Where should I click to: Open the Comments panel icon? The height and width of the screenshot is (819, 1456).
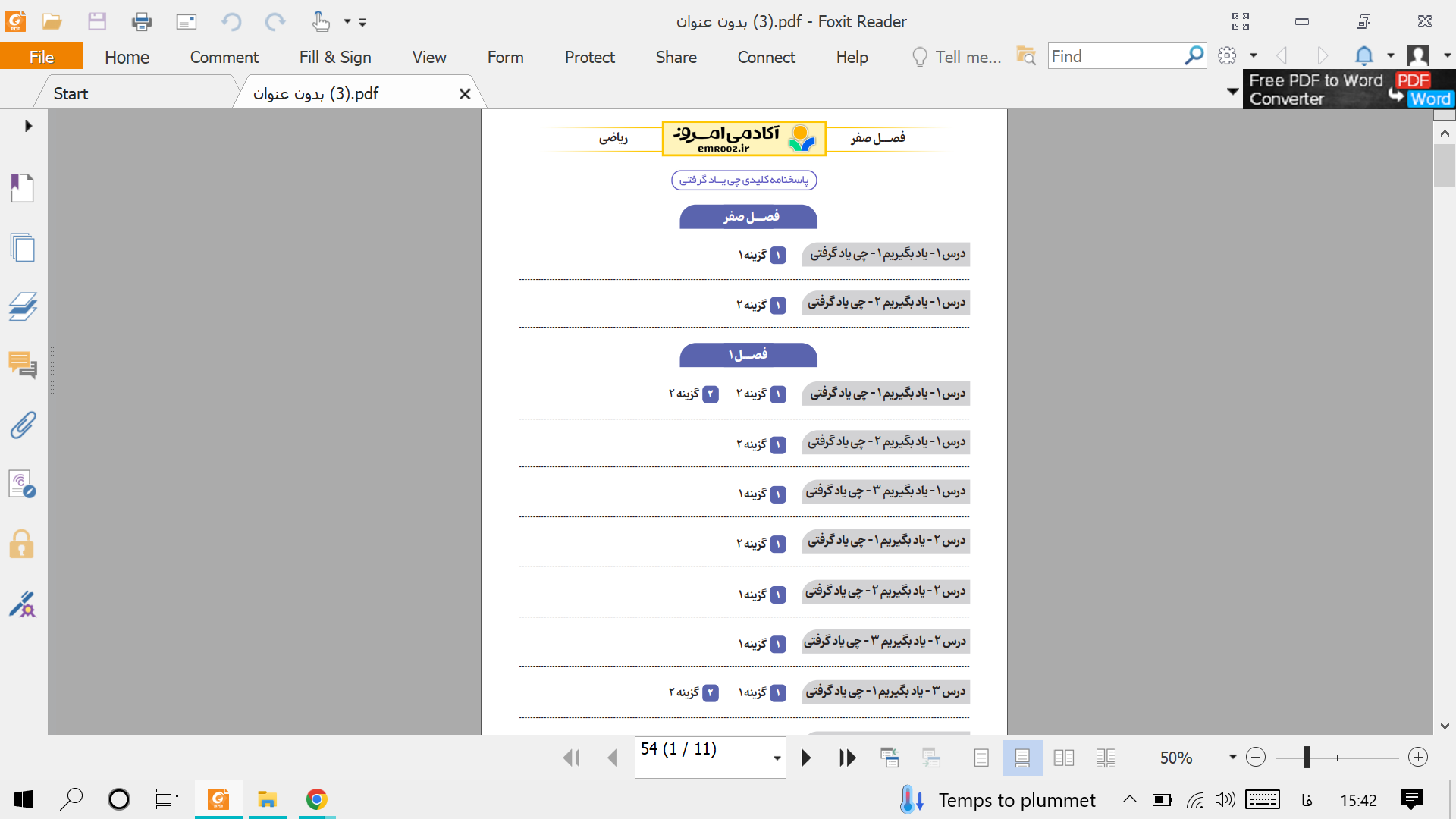point(22,366)
